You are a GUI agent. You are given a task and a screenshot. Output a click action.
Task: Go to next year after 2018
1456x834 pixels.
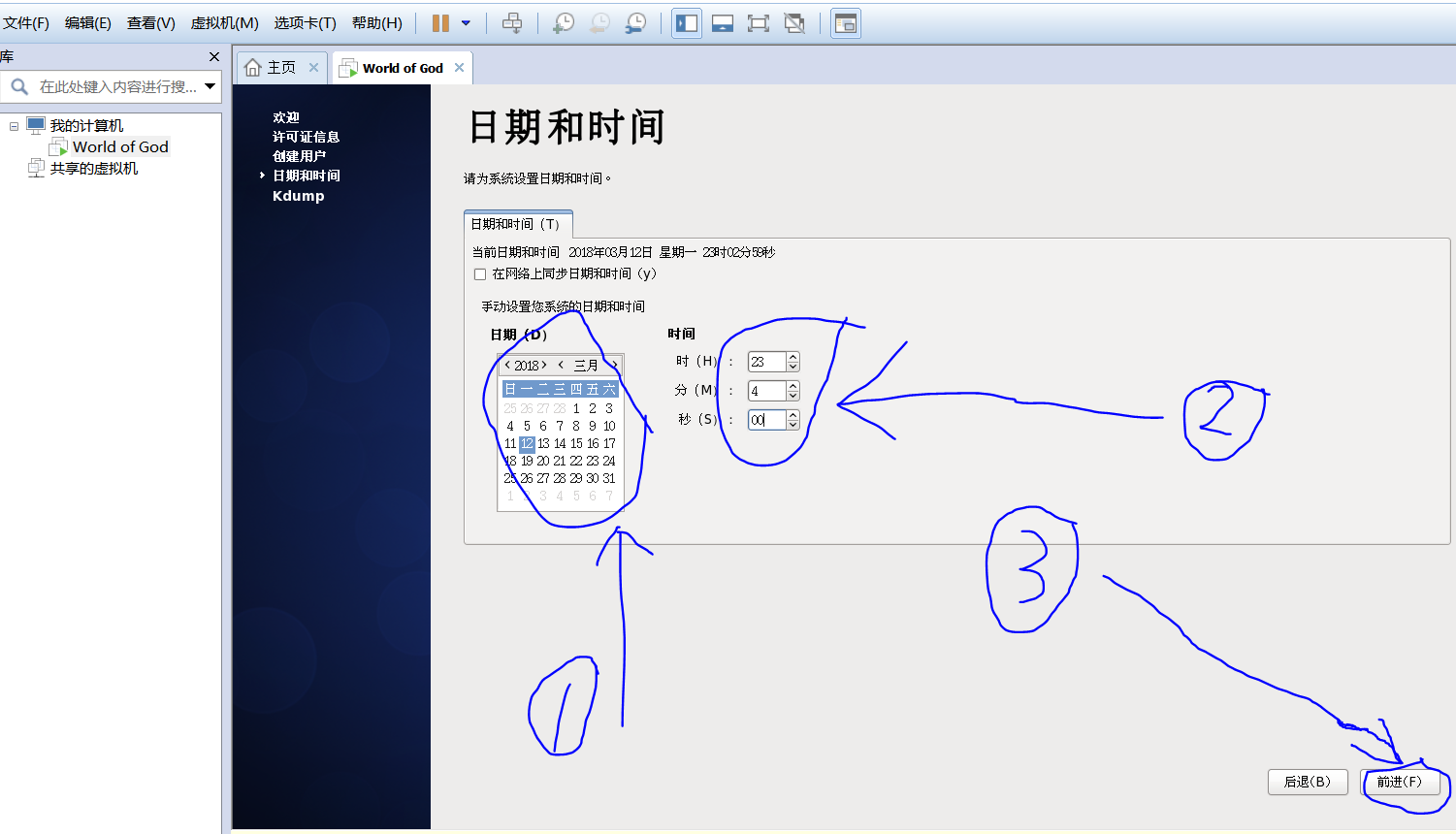tap(544, 366)
